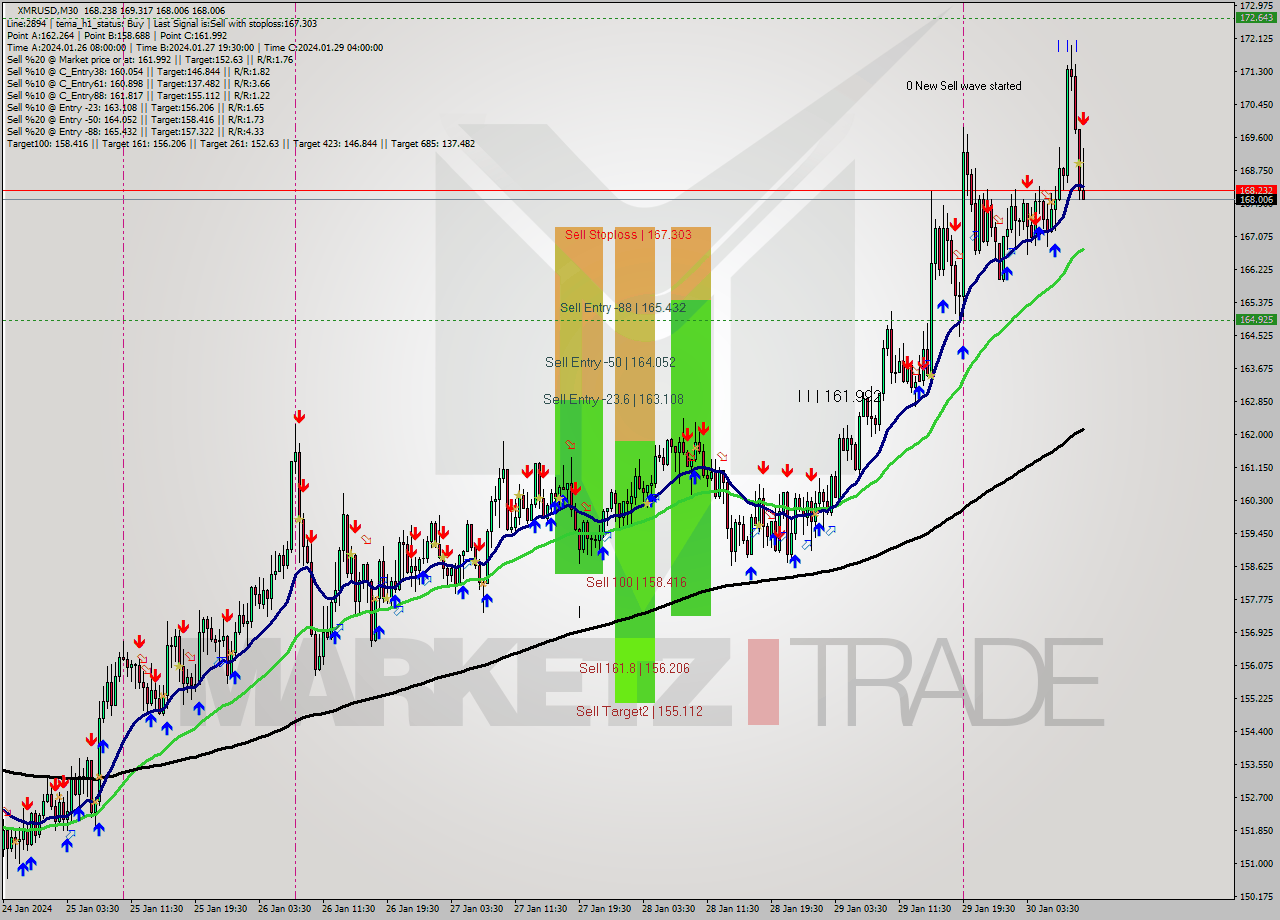Click the 'Line:2894' status line
The image size is (1280, 920).
[x=162, y=24]
